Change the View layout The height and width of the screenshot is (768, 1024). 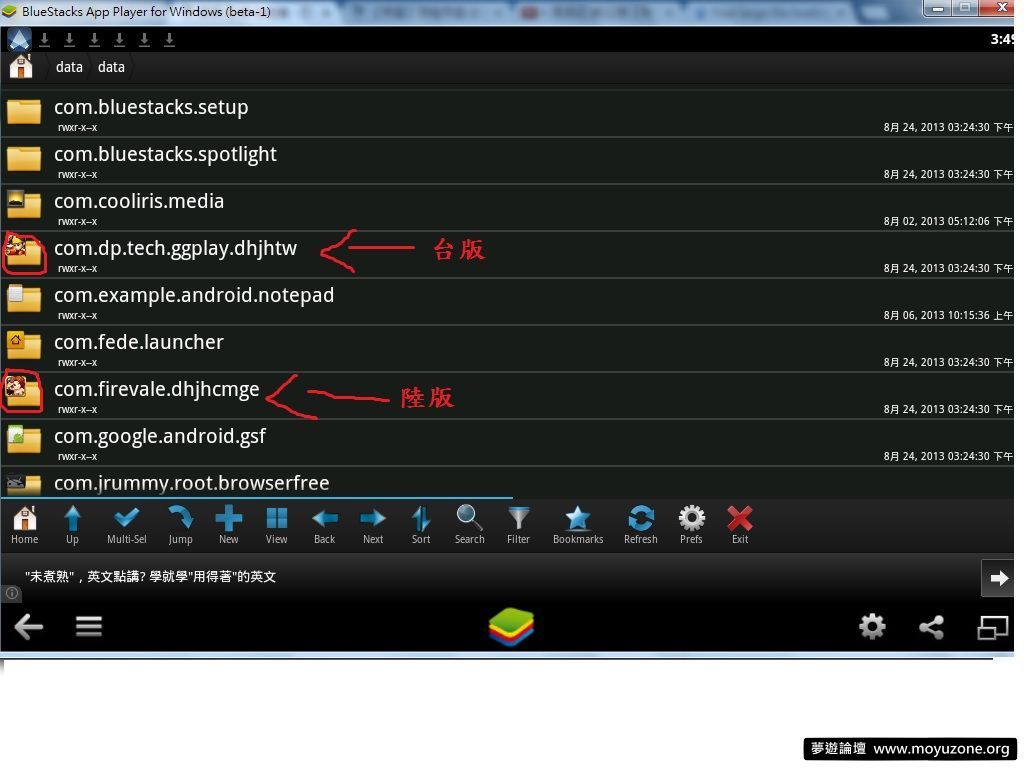(276, 525)
